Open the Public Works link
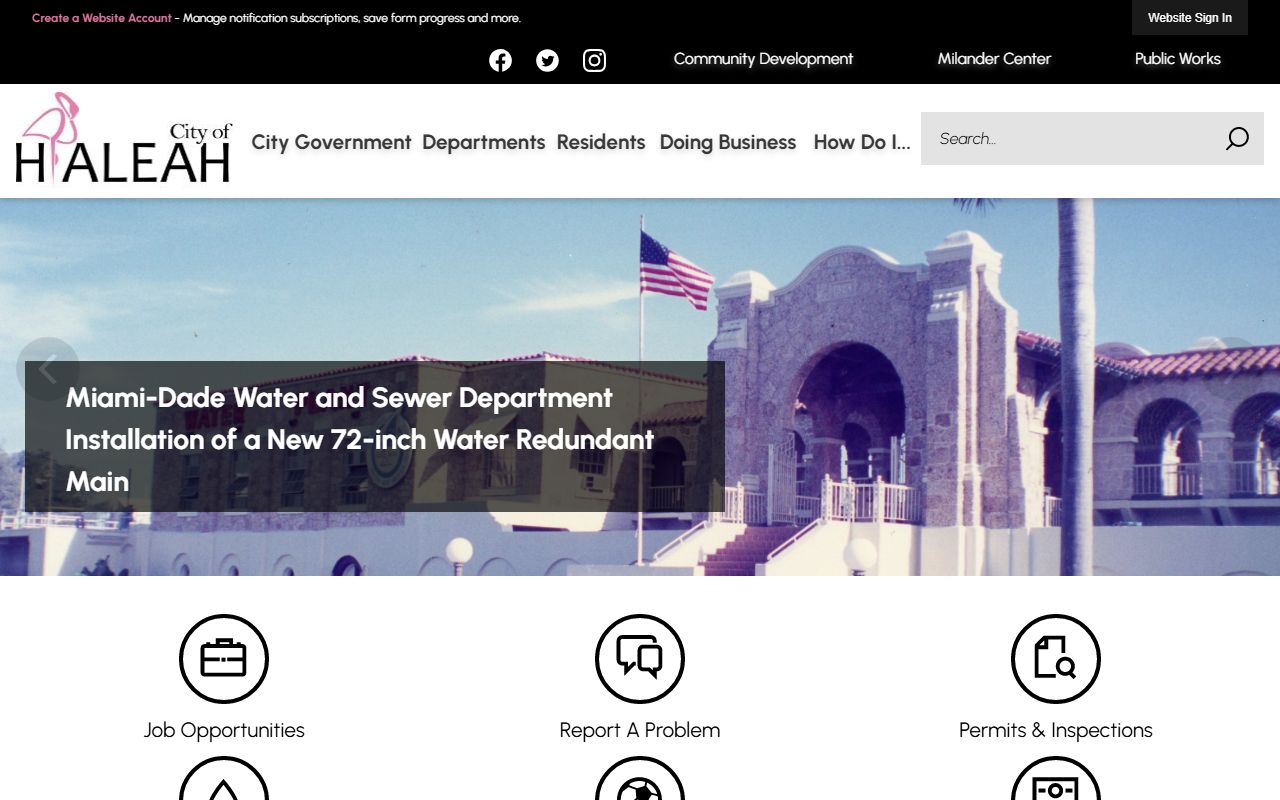This screenshot has height=800, width=1280. pos(1178,59)
